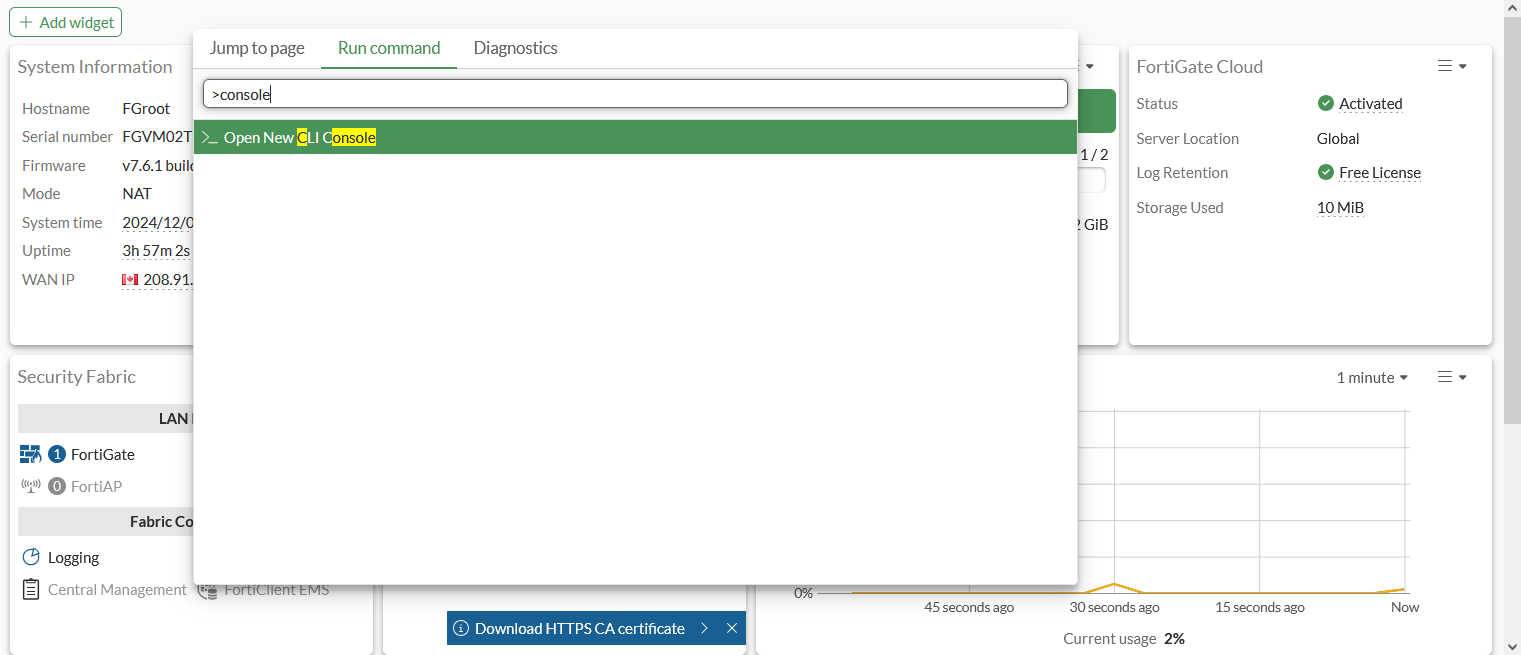The height and width of the screenshot is (655, 1521).
Task: Click the Activated status link
Action: coord(1371,103)
